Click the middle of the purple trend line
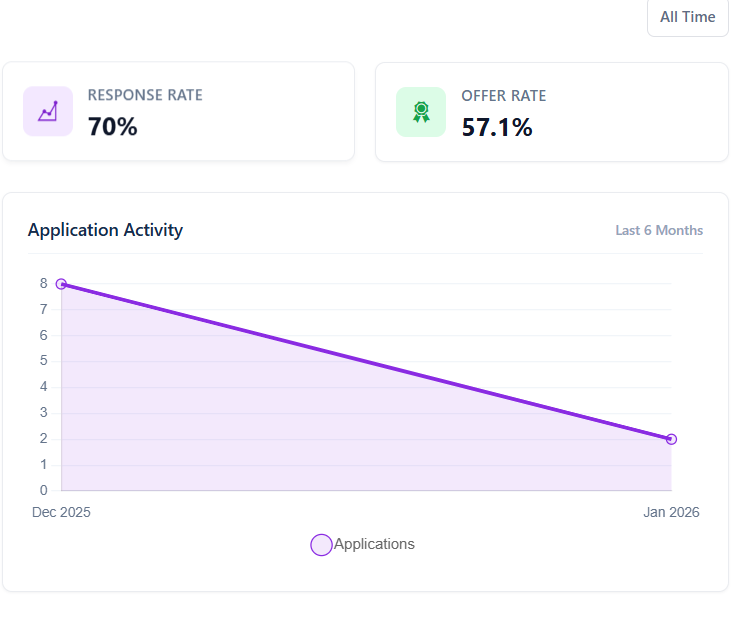 pos(366,362)
